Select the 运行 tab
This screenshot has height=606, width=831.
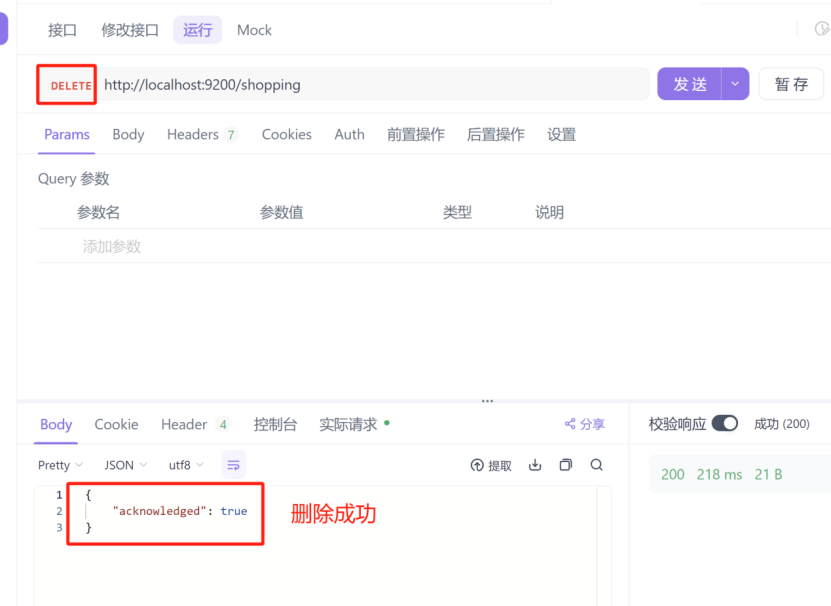[198, 30]
